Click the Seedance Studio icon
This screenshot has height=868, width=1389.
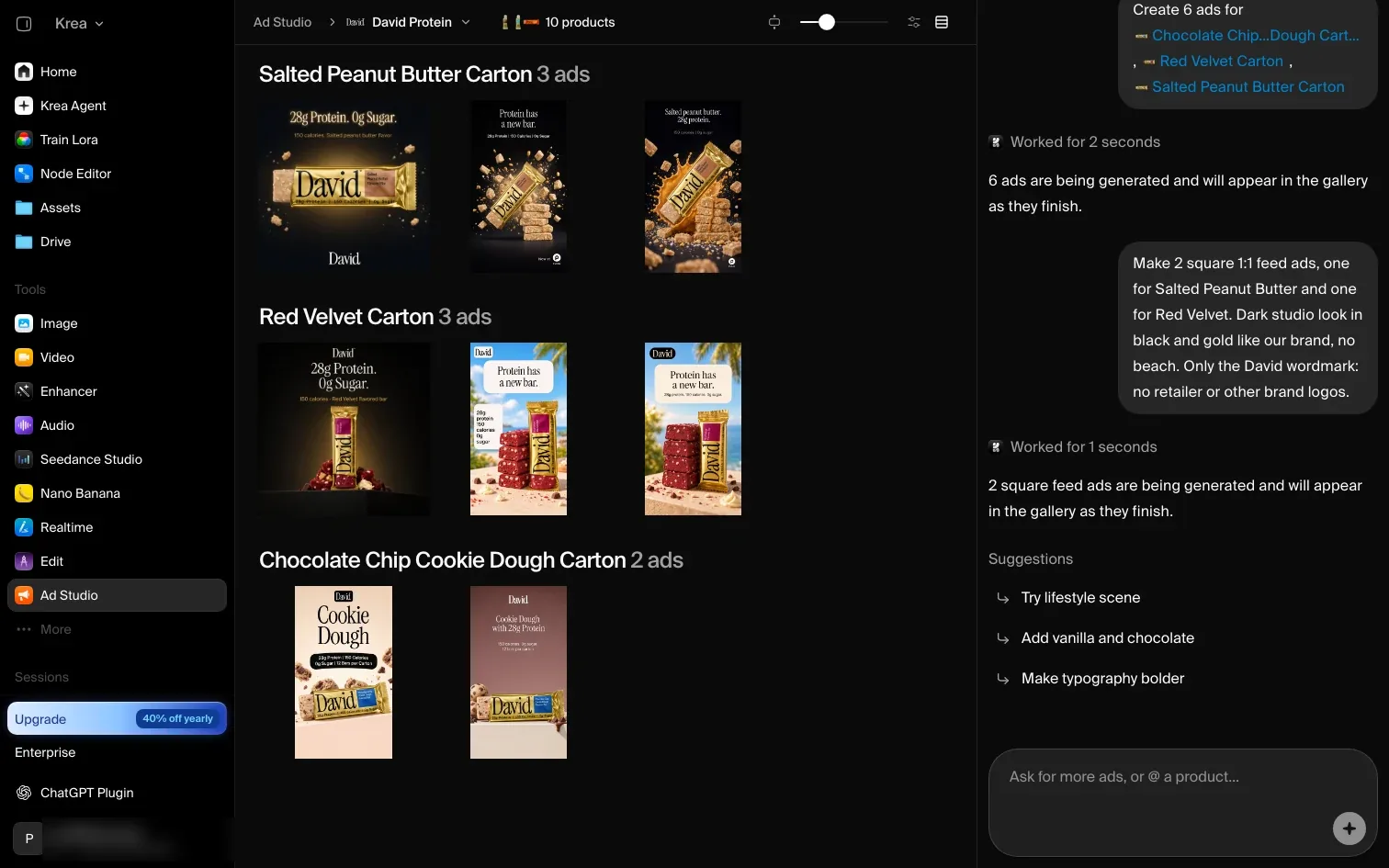(x=24, y=459)
